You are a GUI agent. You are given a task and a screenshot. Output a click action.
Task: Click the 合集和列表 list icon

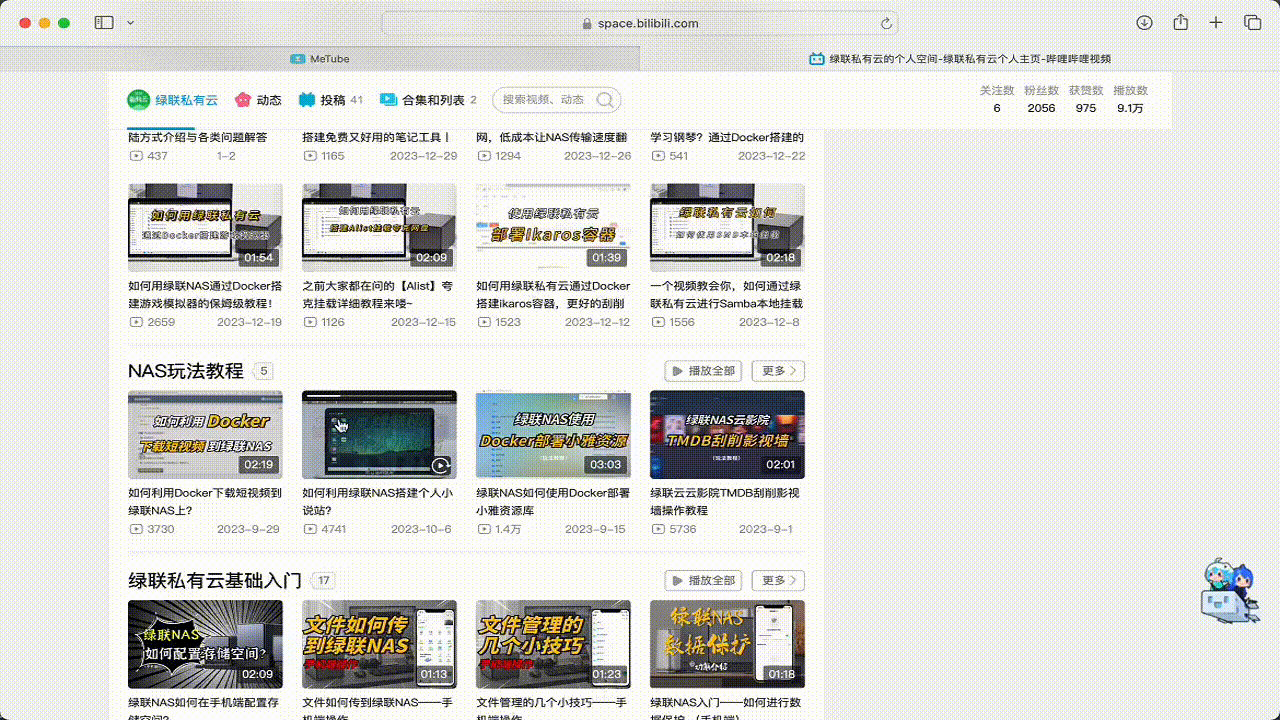pos(387,100)
